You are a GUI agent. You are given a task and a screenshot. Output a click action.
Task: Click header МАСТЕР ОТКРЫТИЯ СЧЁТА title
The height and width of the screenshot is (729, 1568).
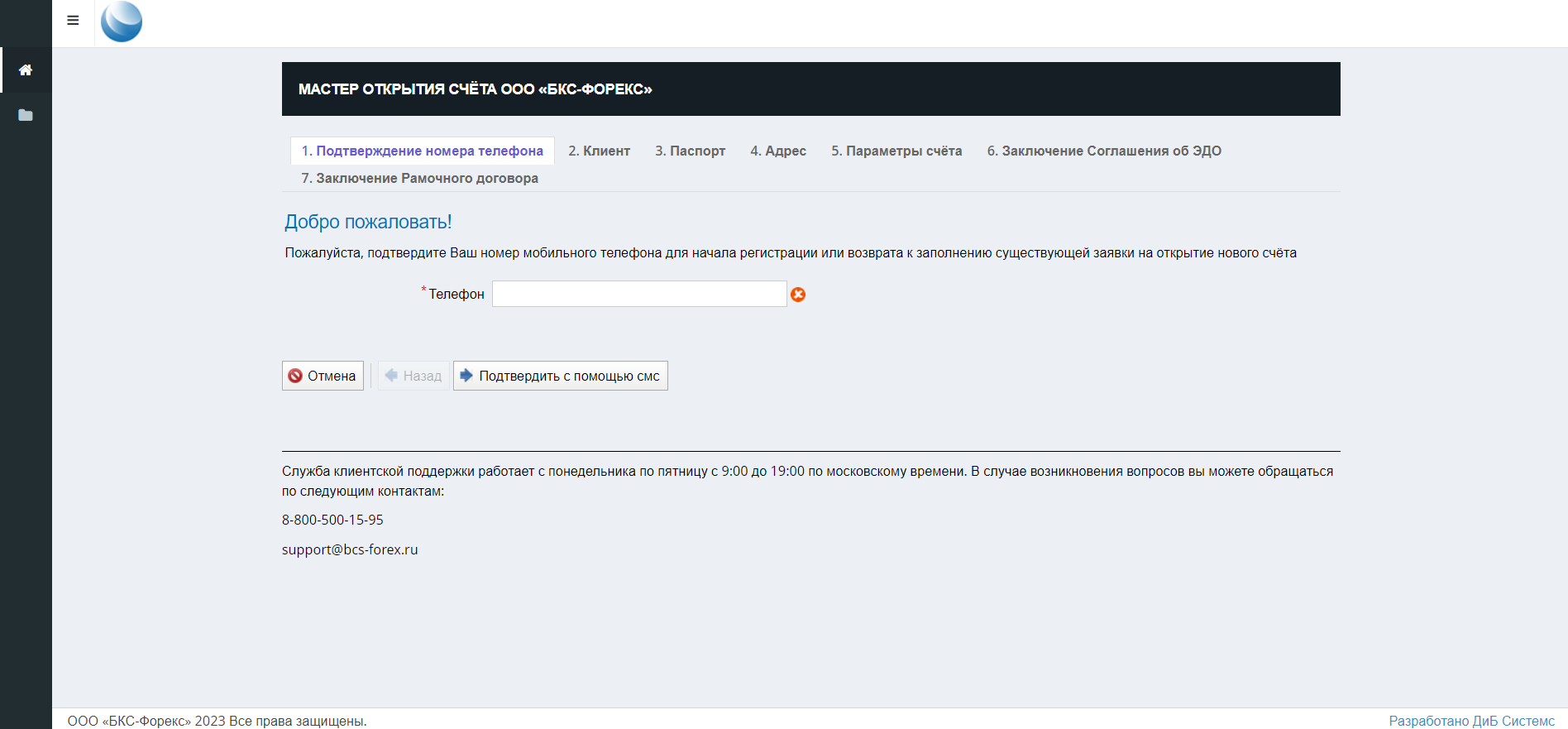click(x=476, y=89)
